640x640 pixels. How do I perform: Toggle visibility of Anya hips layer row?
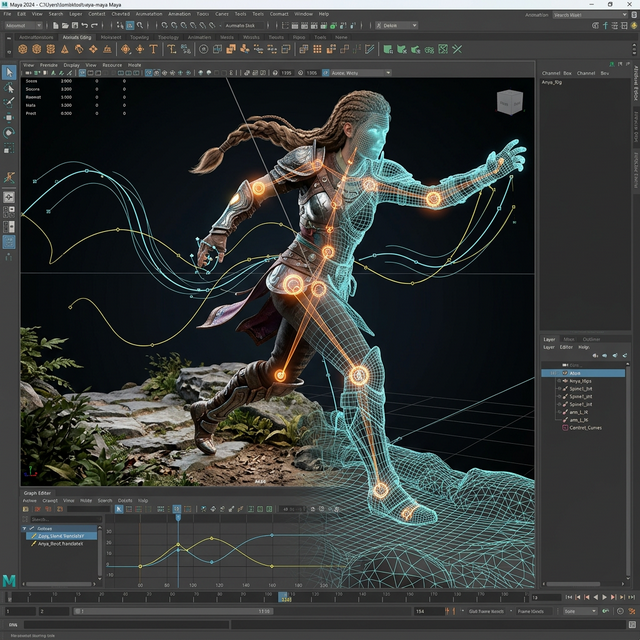pos(559,381)
